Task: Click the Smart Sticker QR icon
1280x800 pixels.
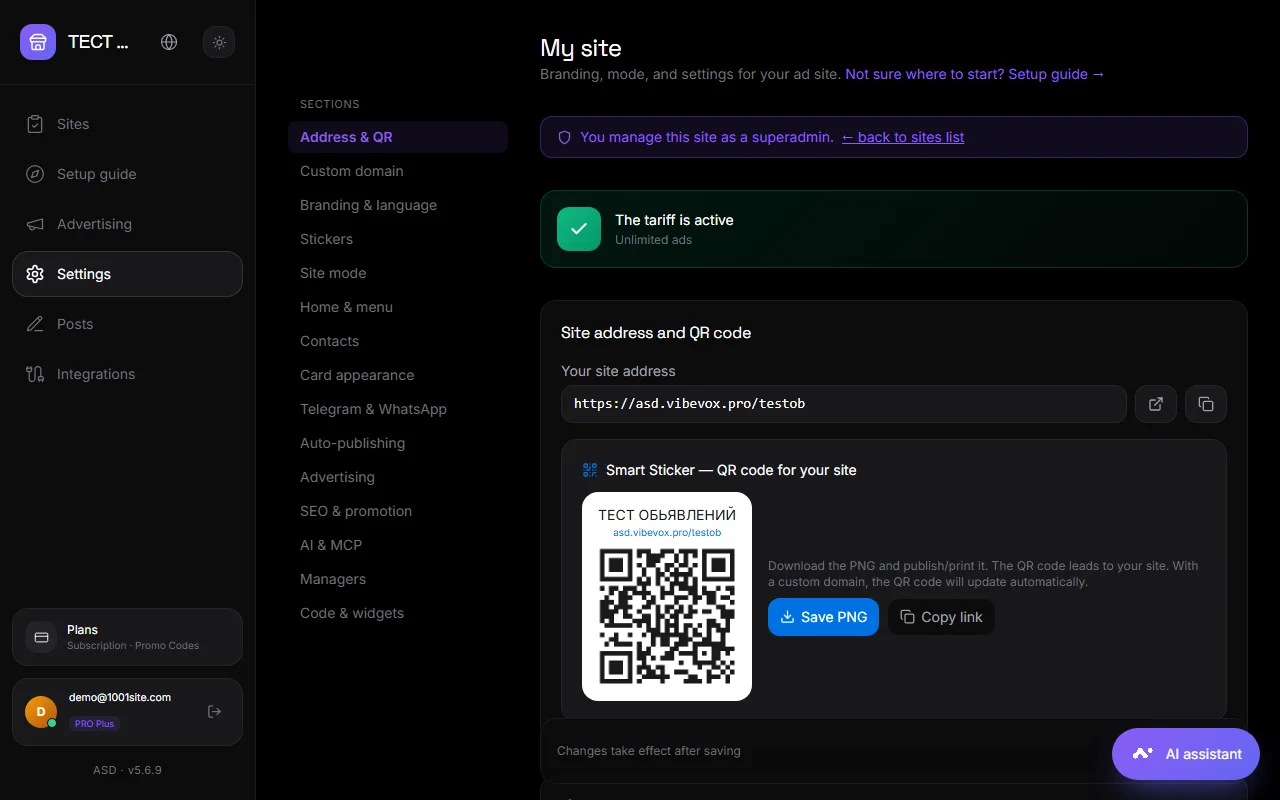Action: coord(590,470)
